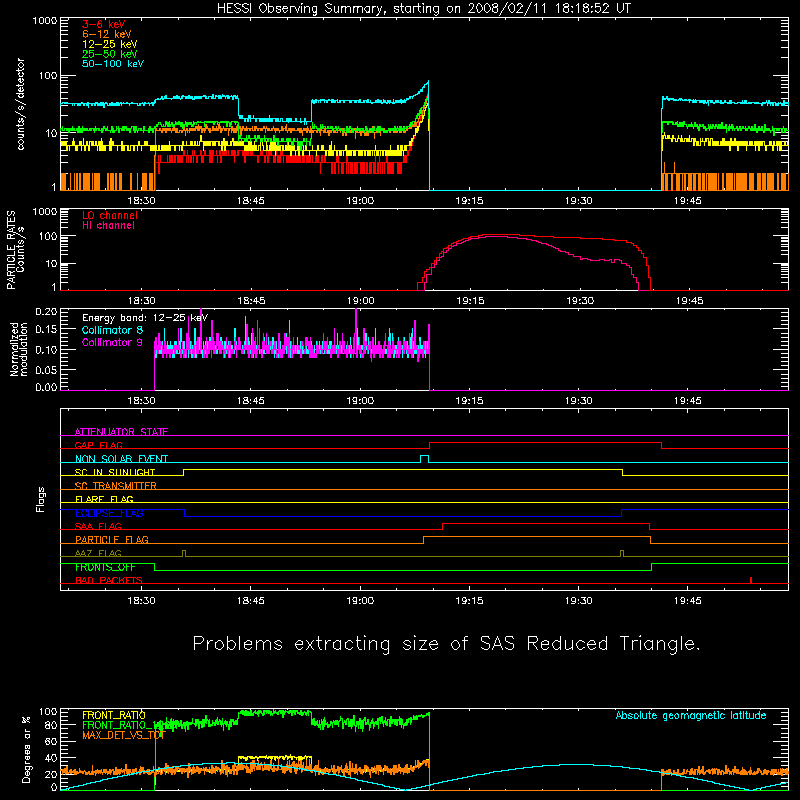This screenshot has height=800, width=800.
Task: Select the 50-100 keV legend label
Action: (112, 64)
